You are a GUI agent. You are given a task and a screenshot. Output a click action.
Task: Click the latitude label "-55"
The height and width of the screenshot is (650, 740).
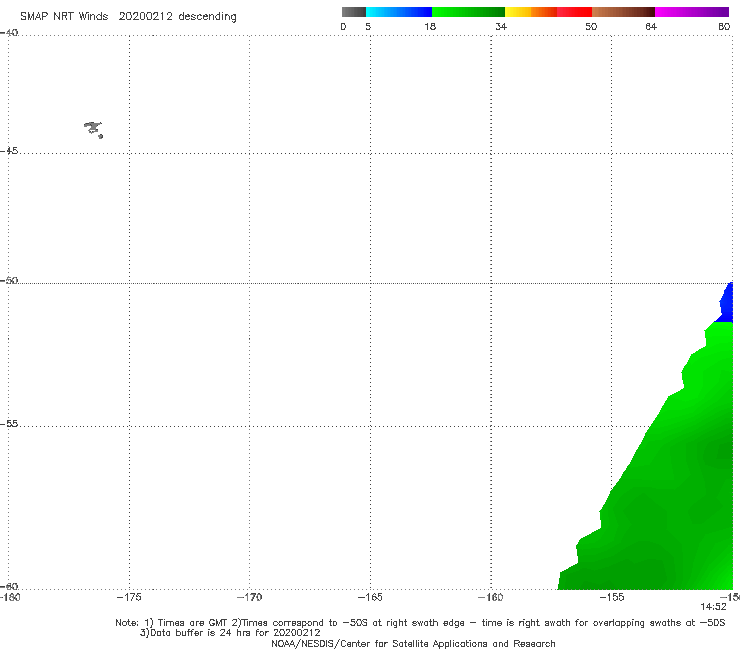[x=9, y=423]
